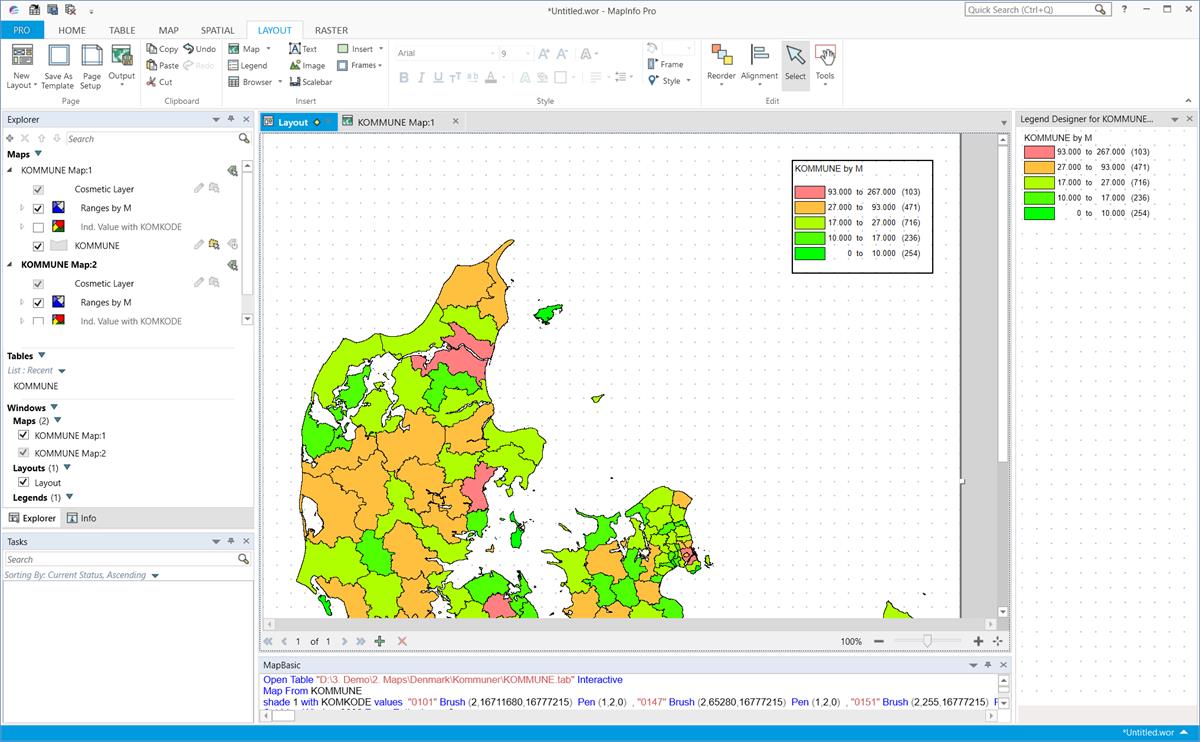
Task: Uncheck Ranges by M layer in Map:1
Action: click(38, 208)
